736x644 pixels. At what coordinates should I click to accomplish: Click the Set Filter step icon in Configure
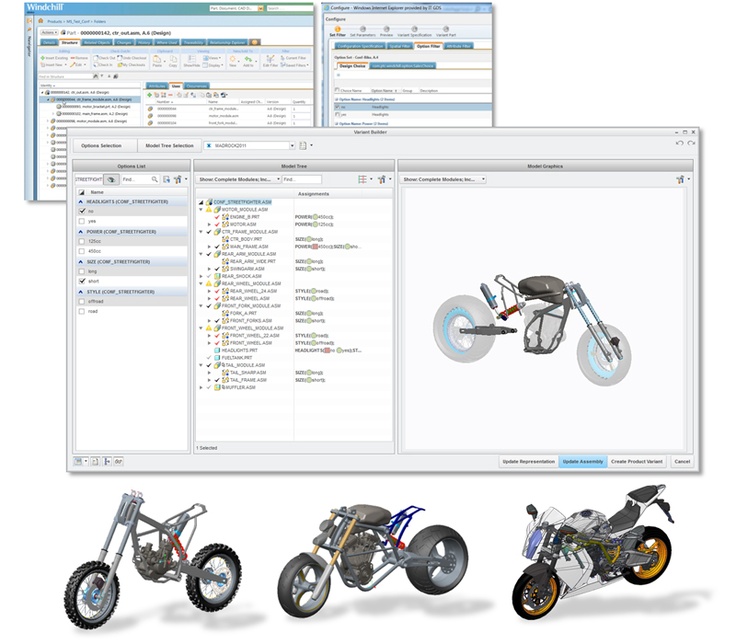(x=337, y=29)
